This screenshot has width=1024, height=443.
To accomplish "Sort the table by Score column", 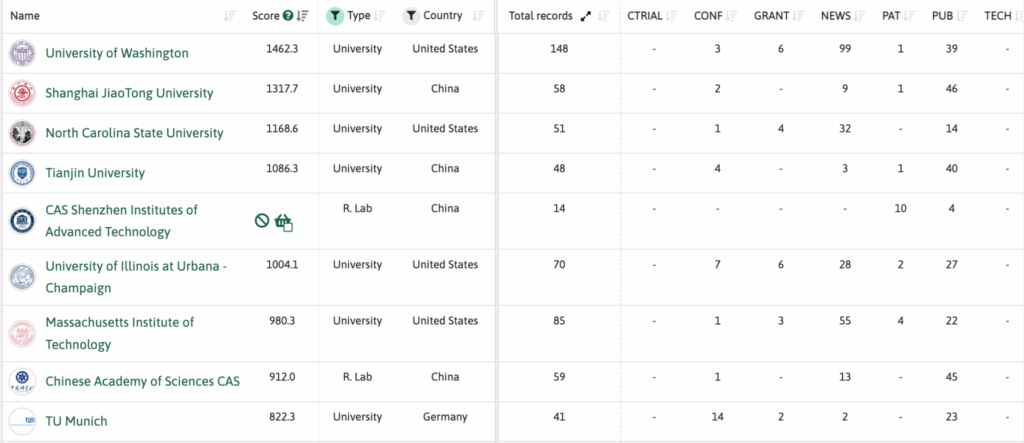I will coord(303,16).
